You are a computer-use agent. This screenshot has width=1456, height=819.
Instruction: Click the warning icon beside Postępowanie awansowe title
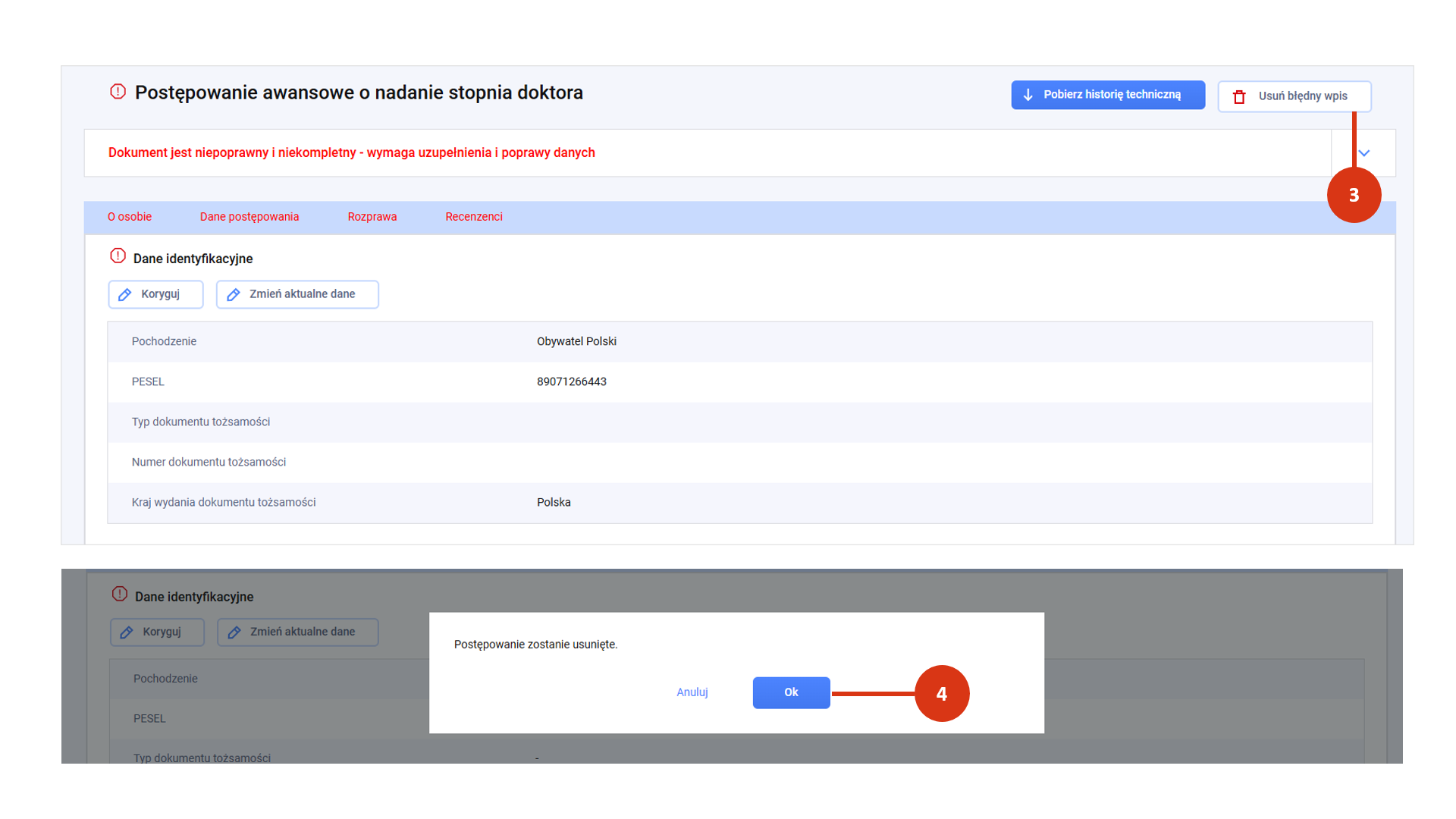118,92
